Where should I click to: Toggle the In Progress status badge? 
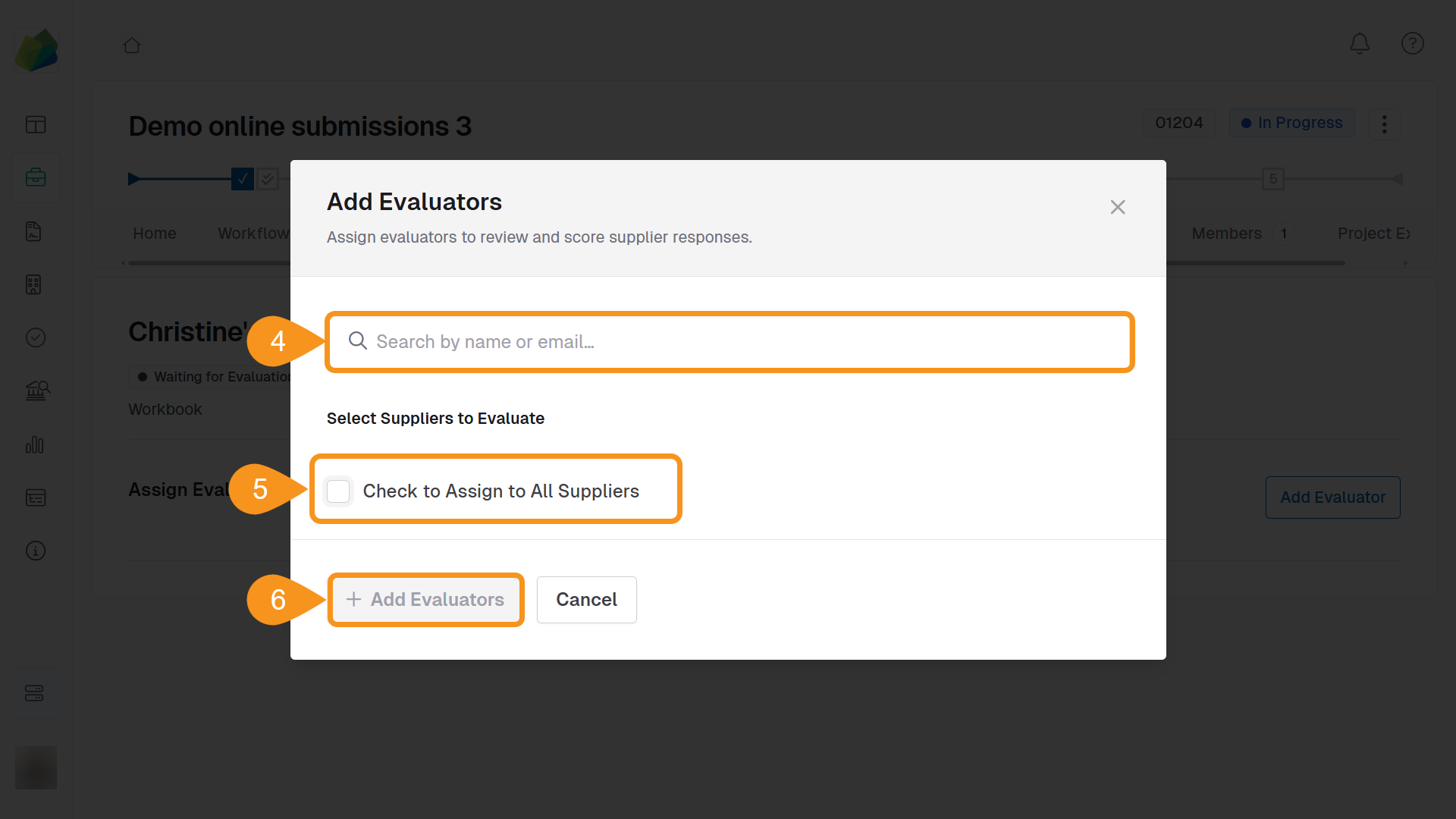[1291, 123]
